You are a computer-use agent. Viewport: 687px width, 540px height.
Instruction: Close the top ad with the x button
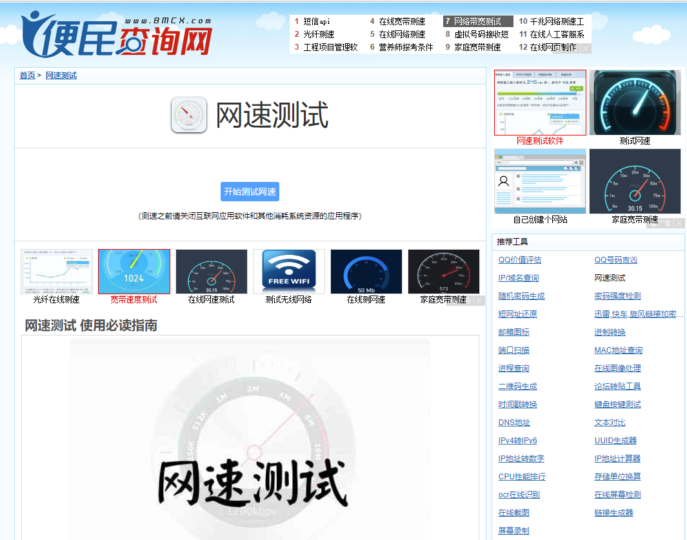[x=586, y=48]
